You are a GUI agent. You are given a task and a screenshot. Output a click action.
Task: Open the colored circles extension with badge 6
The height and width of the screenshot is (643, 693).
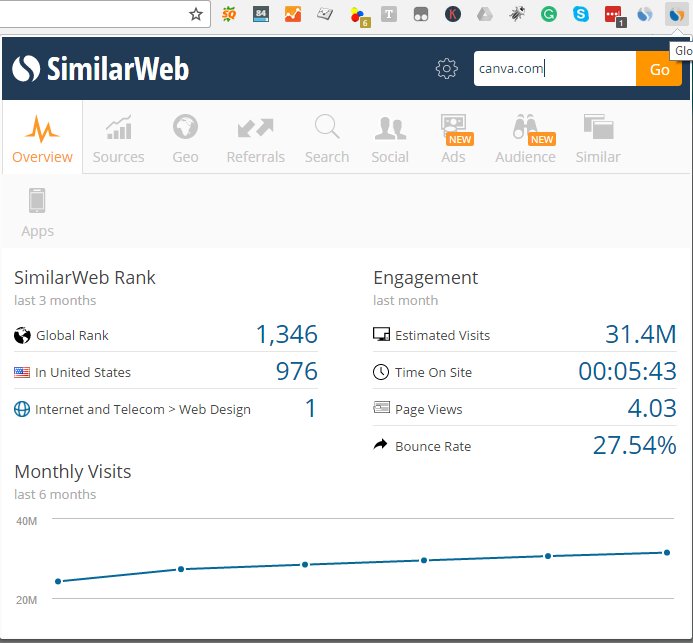point(359,16)
